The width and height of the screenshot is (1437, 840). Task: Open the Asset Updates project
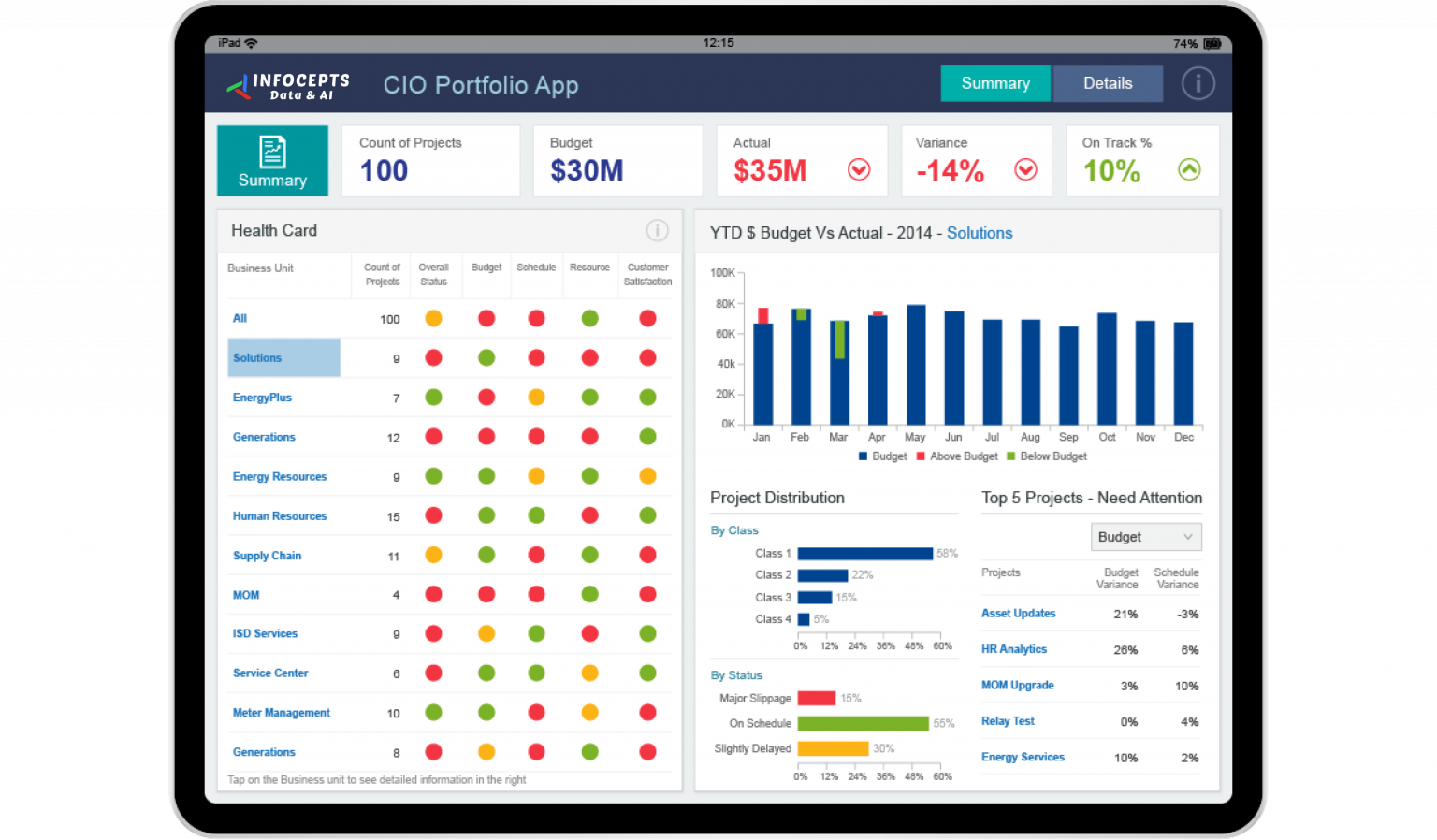[x=1018, y=614]
